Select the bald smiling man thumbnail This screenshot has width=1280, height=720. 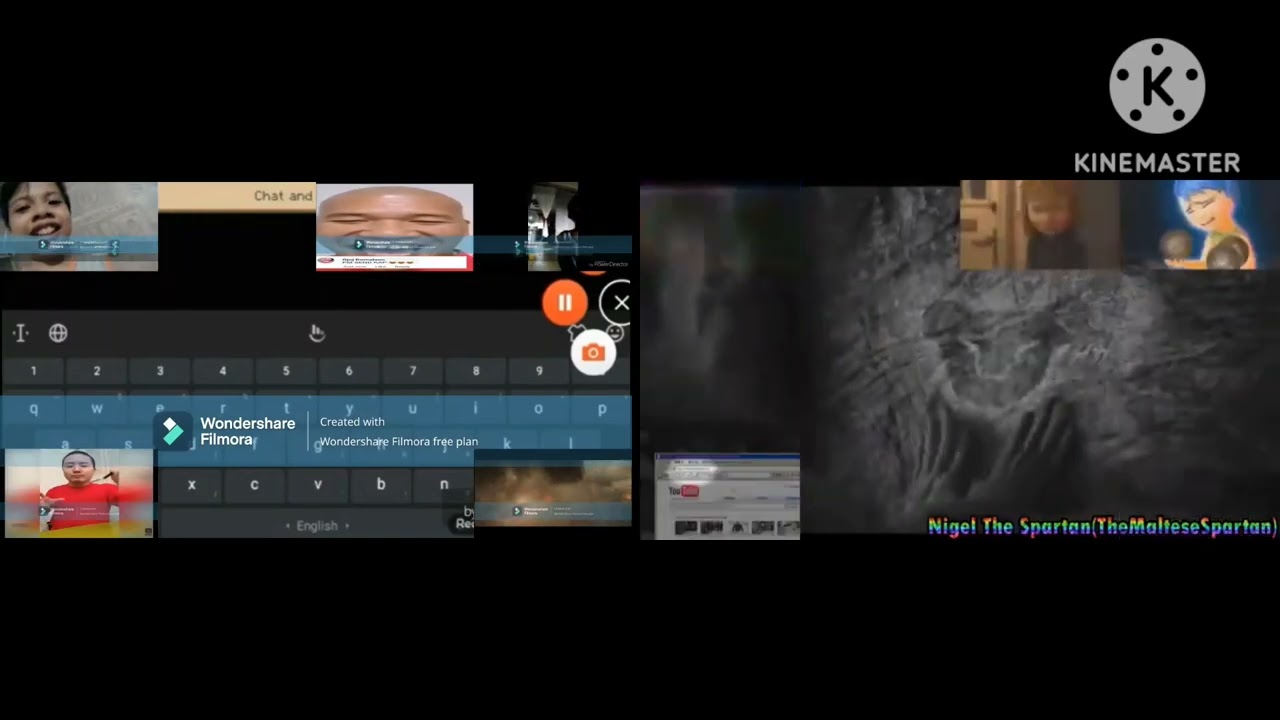pos(394,227)
